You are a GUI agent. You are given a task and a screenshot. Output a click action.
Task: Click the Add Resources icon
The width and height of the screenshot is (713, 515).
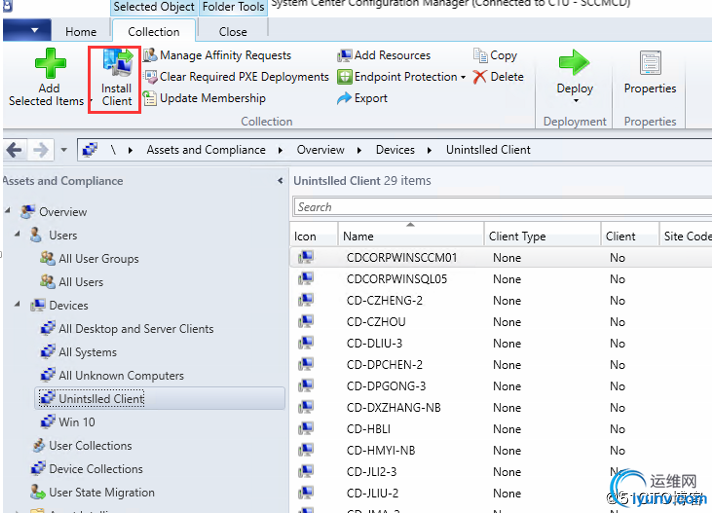[x=345, y=55]
